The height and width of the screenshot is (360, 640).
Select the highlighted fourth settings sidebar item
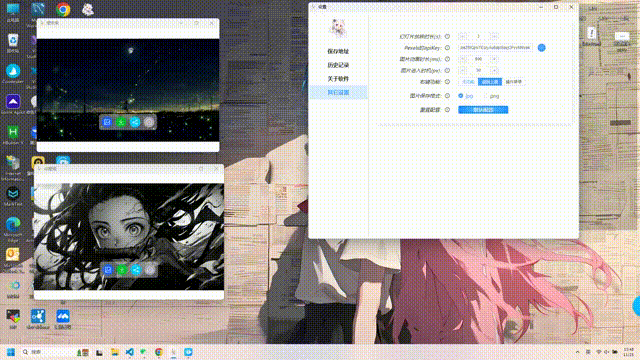(338, 93)
